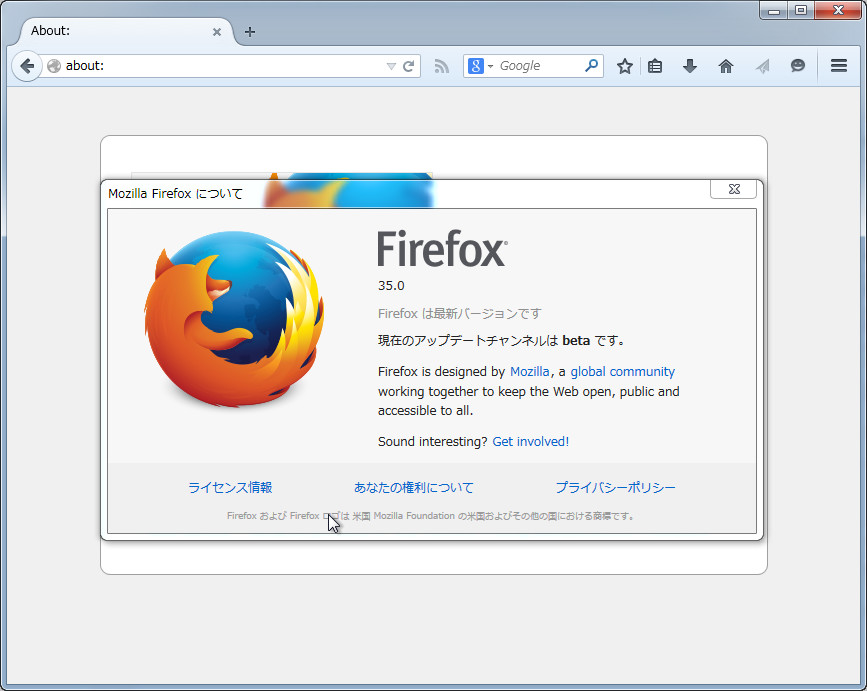Click the back navigation arrow
The image size is (867, 691).
27,65
